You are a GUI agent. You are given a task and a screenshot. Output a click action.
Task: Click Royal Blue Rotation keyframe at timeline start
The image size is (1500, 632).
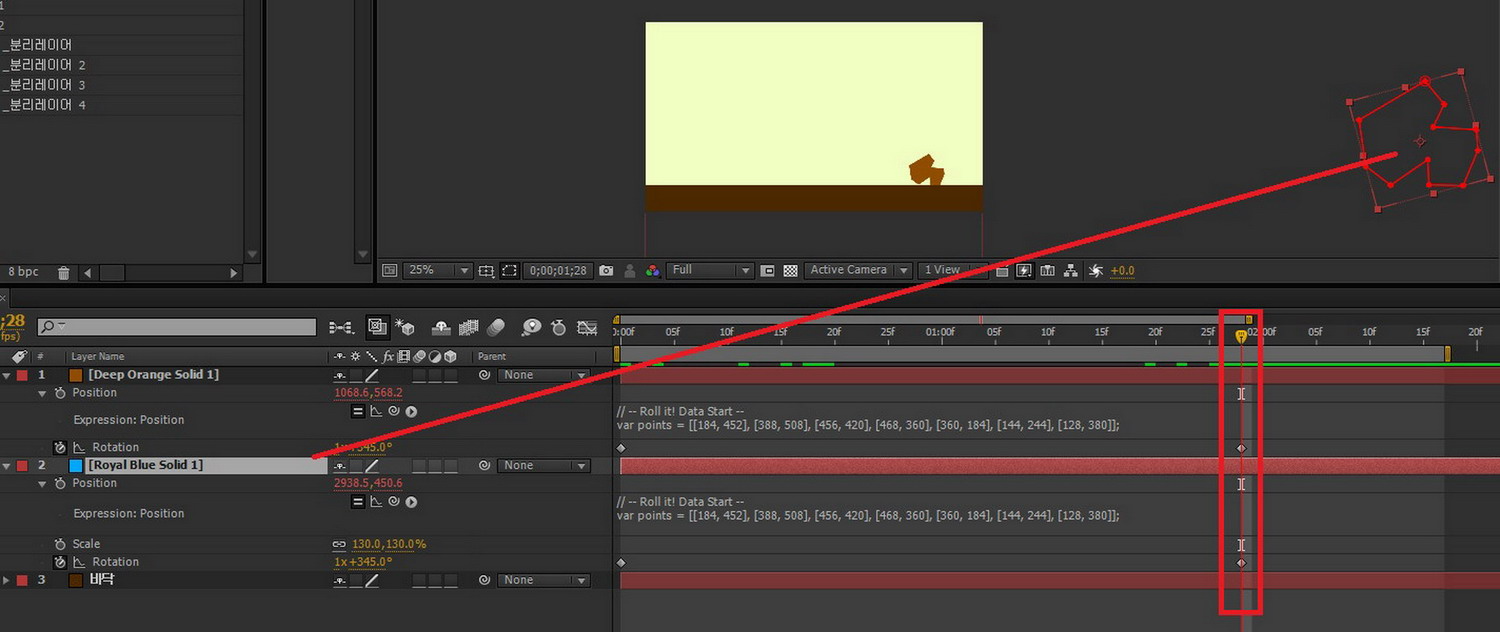620,563
